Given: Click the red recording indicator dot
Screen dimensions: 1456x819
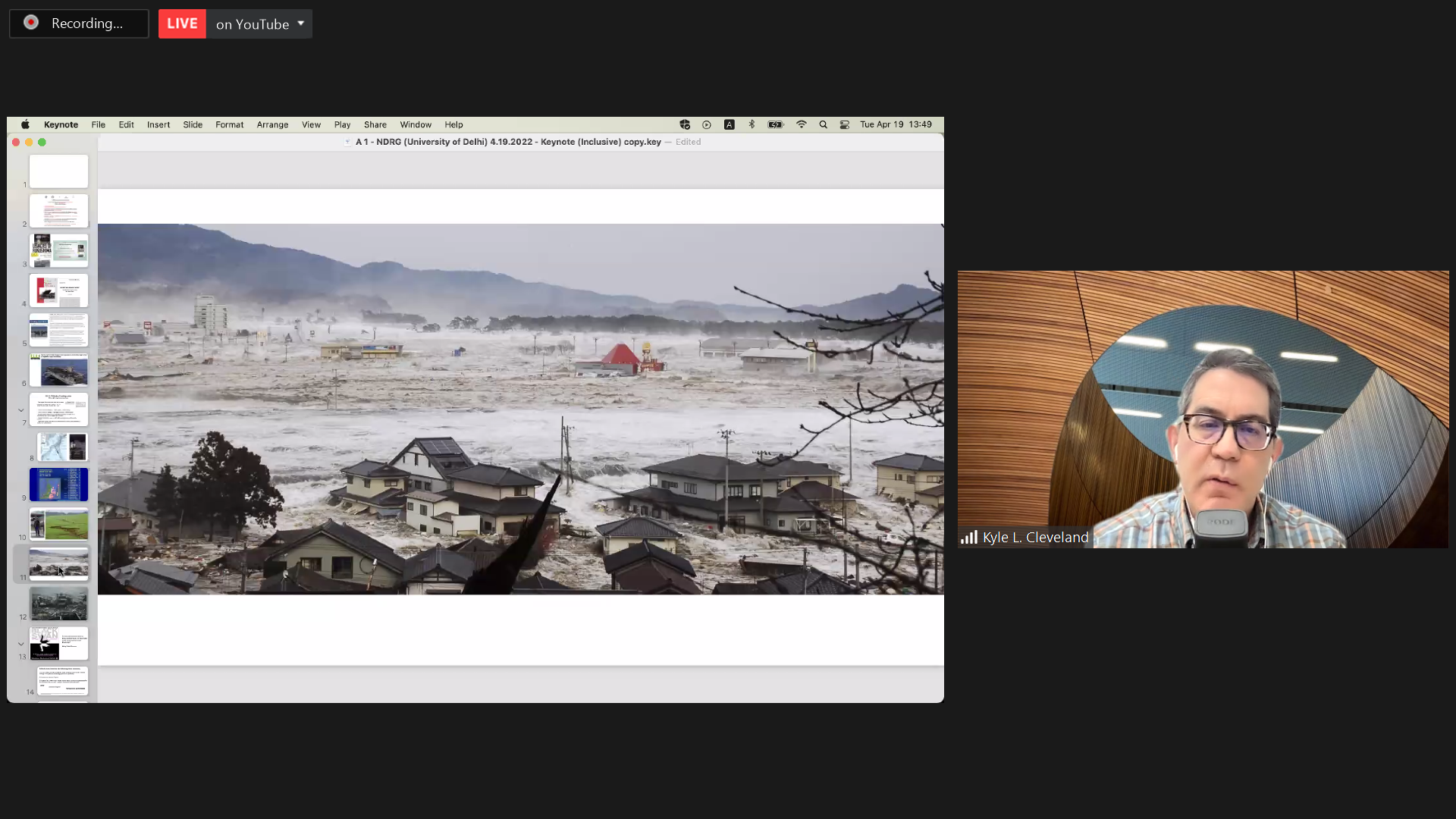Looking at the screenshot, I should 31,23.
